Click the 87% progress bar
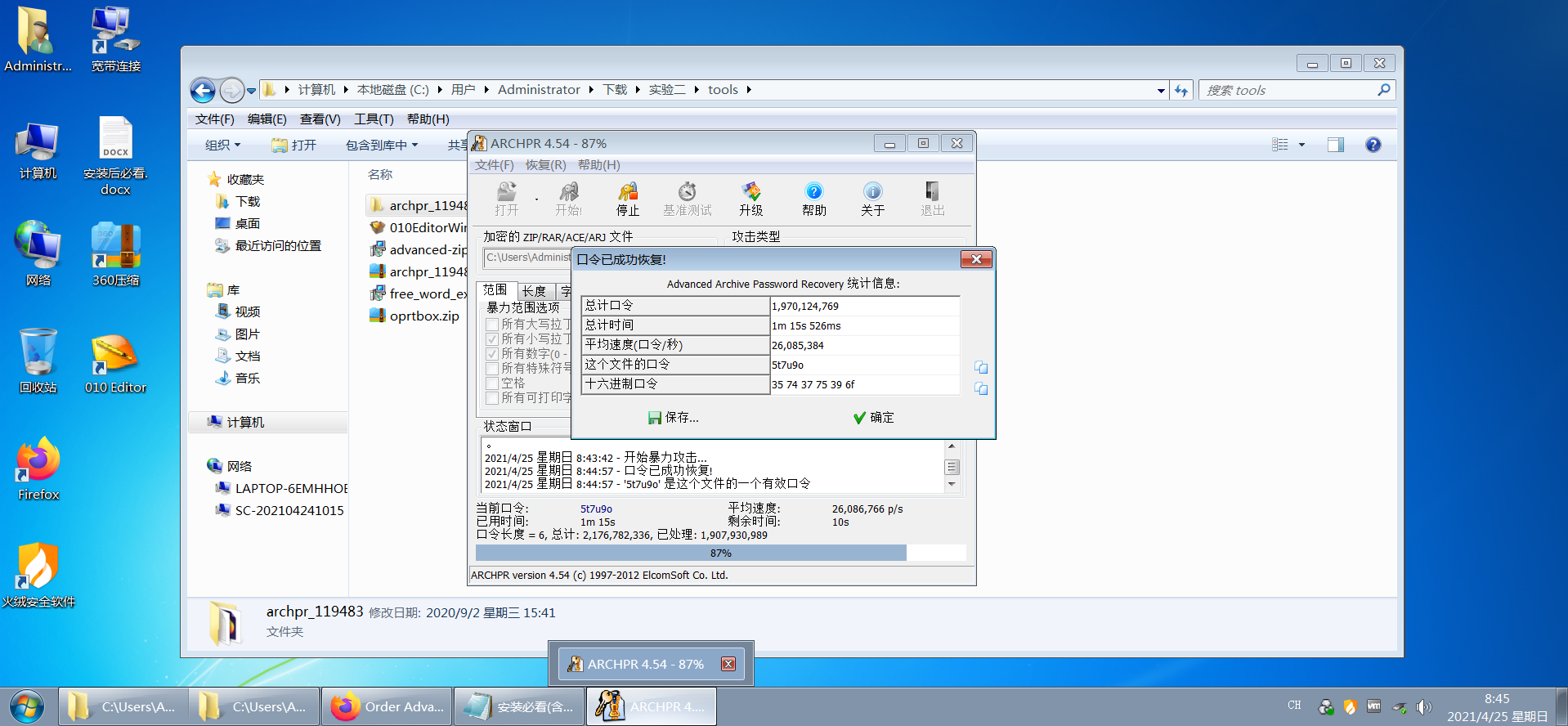Viewport: 1568px width, 726px height. click(x=720, y=553)
